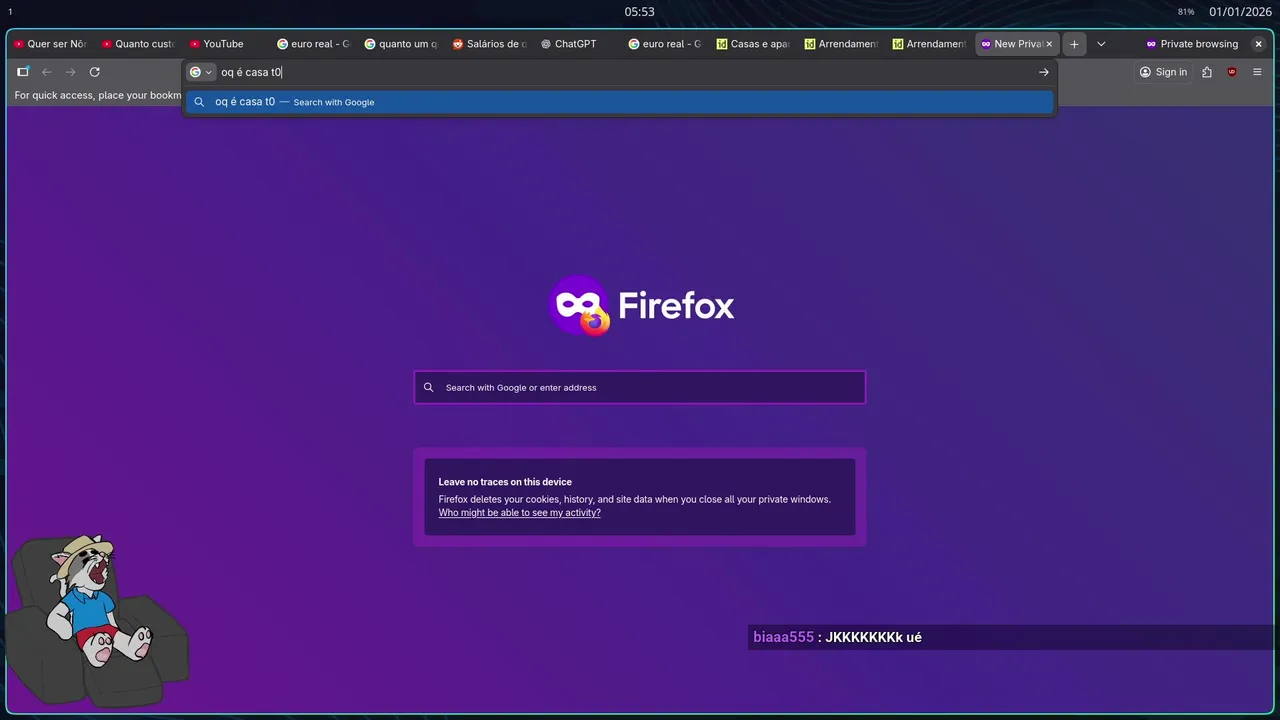Viewport: 1280px width, 720px height.
Task: Open the YouTube tab
Action: tap(227, 44)
